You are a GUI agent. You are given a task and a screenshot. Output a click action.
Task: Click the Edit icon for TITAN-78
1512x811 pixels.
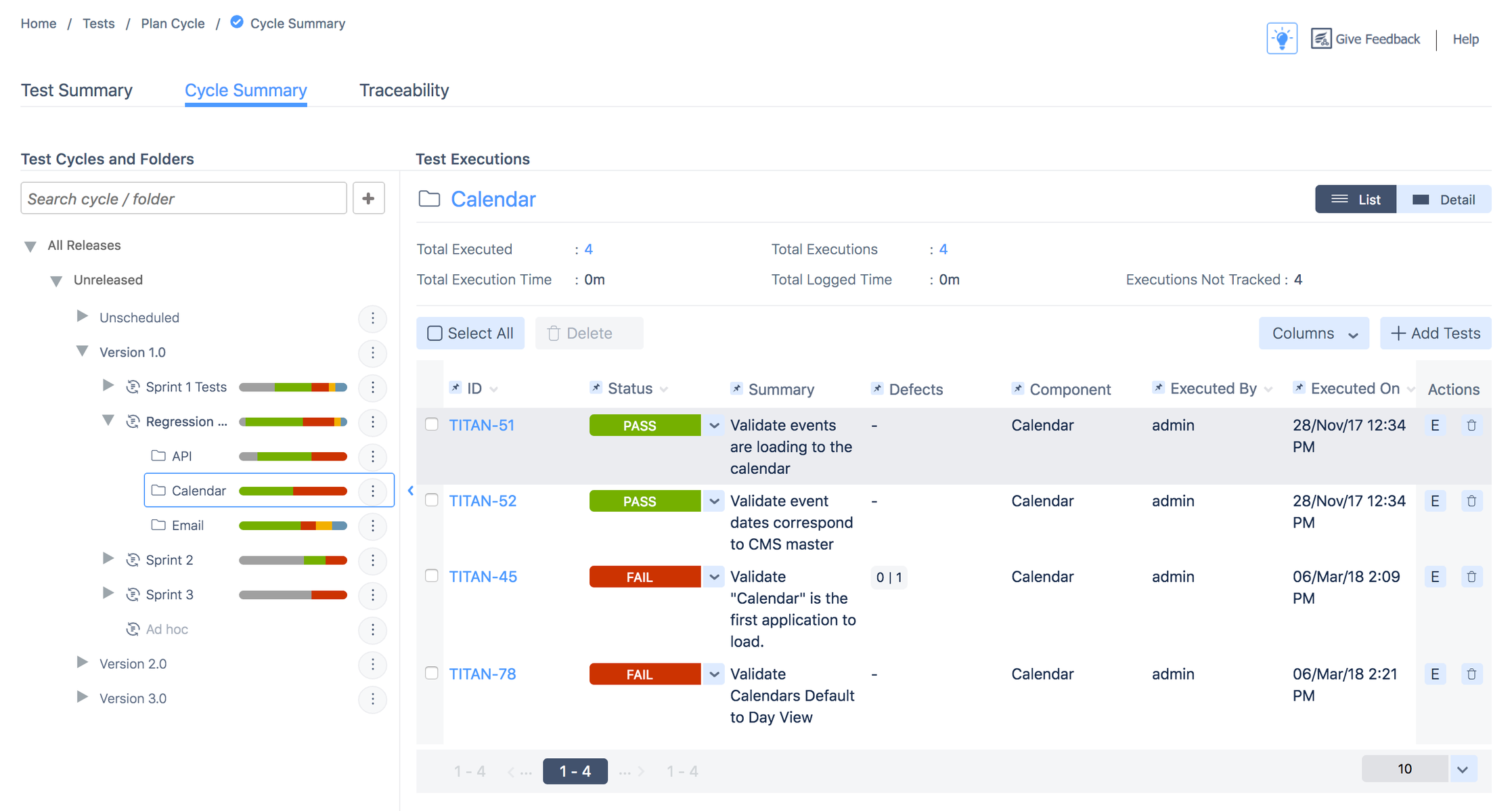[1435, 673]
